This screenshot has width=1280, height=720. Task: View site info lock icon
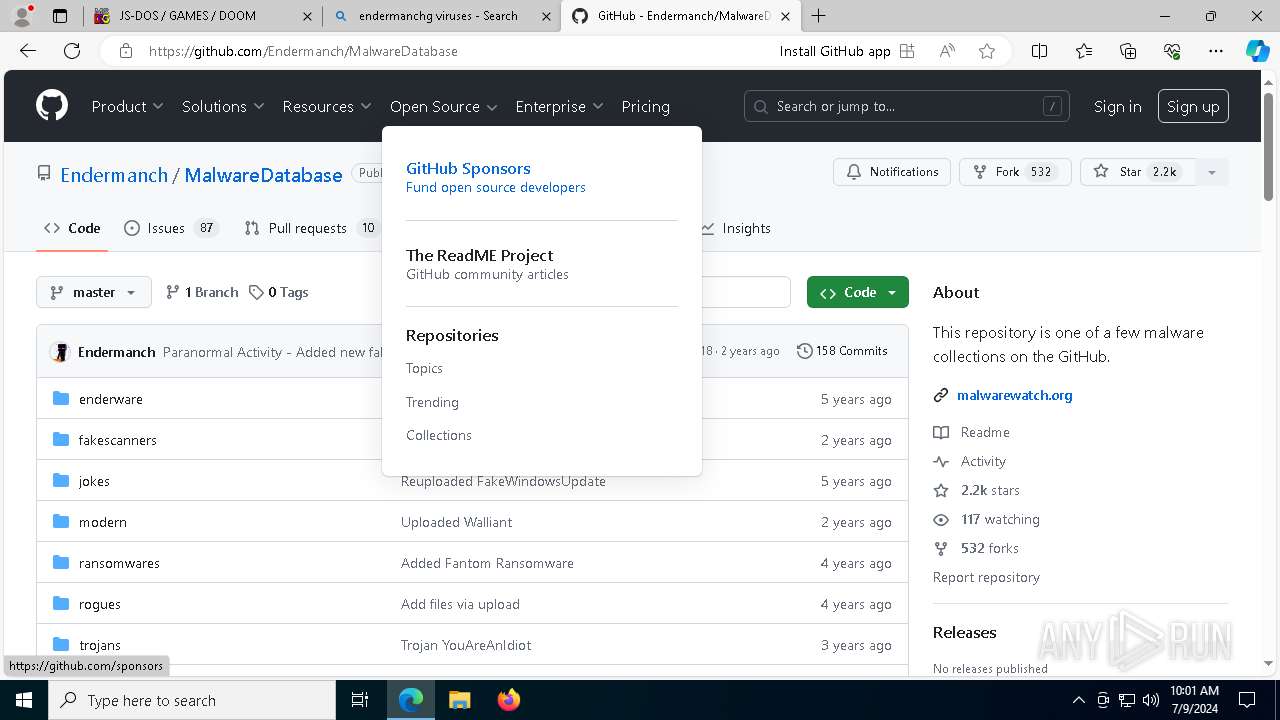pyautogui.click(x=126, y=51)
